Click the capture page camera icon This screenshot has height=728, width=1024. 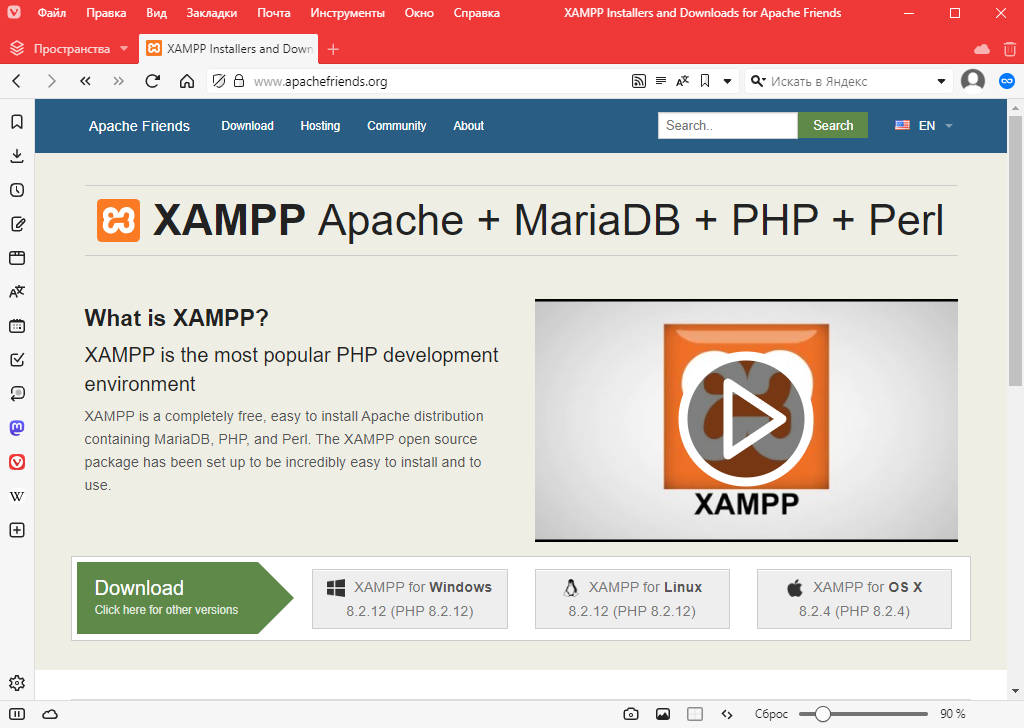point(631,714)
